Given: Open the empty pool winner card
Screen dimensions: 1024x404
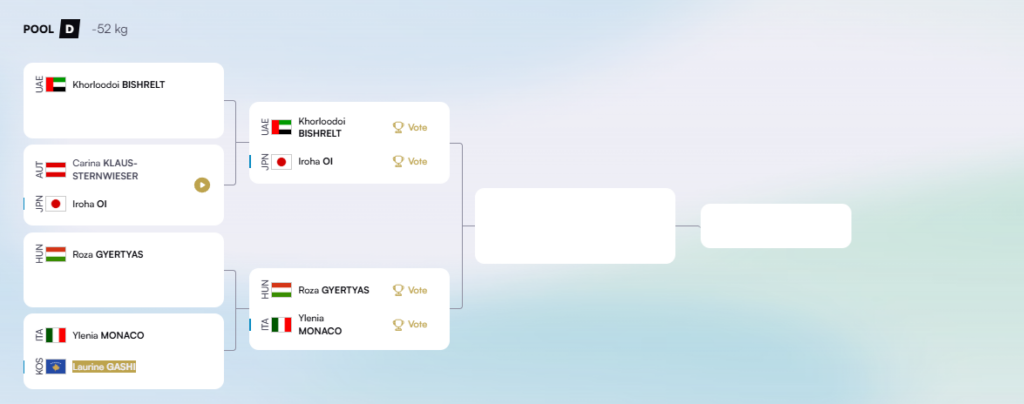Looking at the screenshot, I should pyautogui.click(x=776, y=226).
